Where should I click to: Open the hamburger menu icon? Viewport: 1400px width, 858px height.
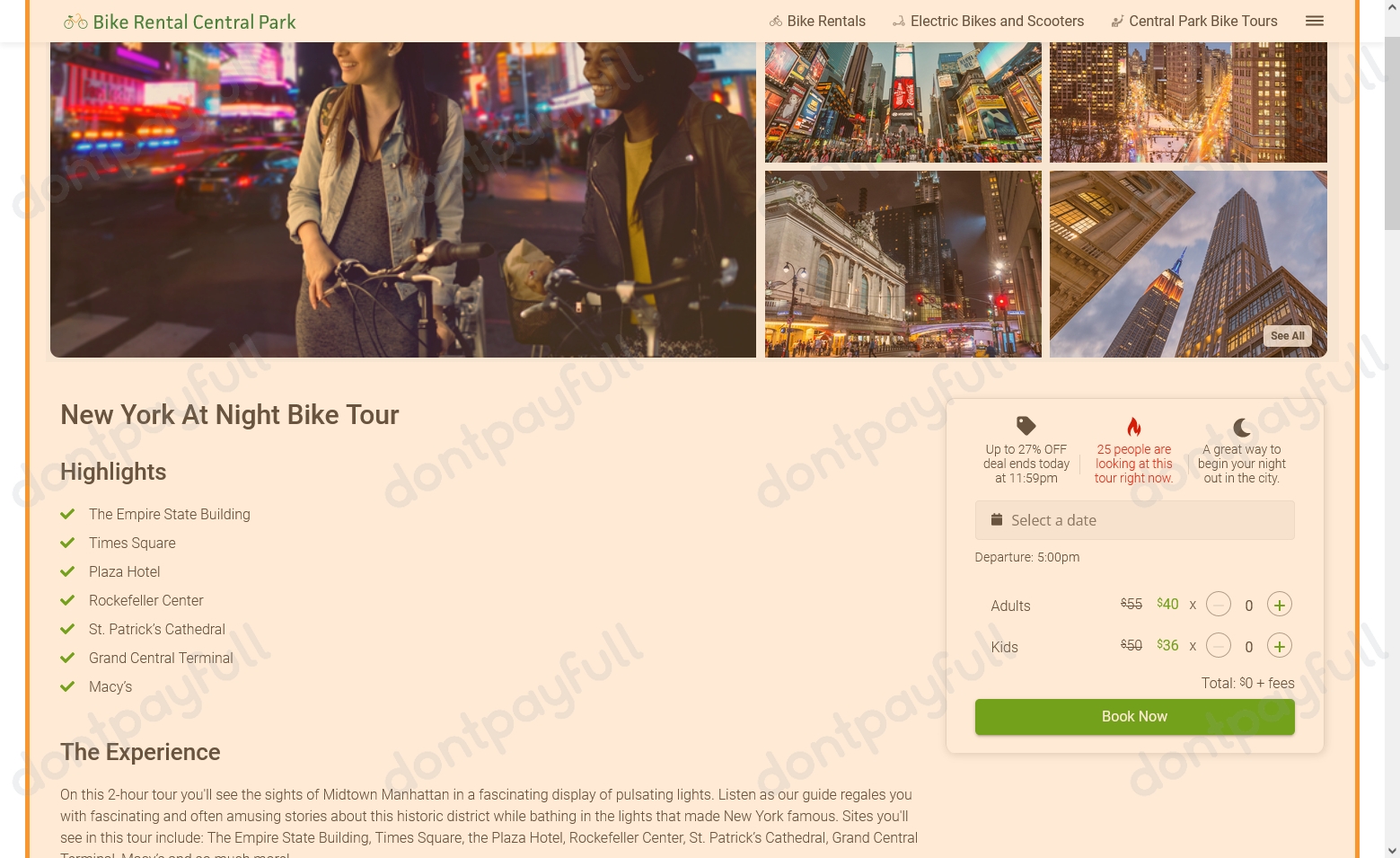(x=1314, y=21)
